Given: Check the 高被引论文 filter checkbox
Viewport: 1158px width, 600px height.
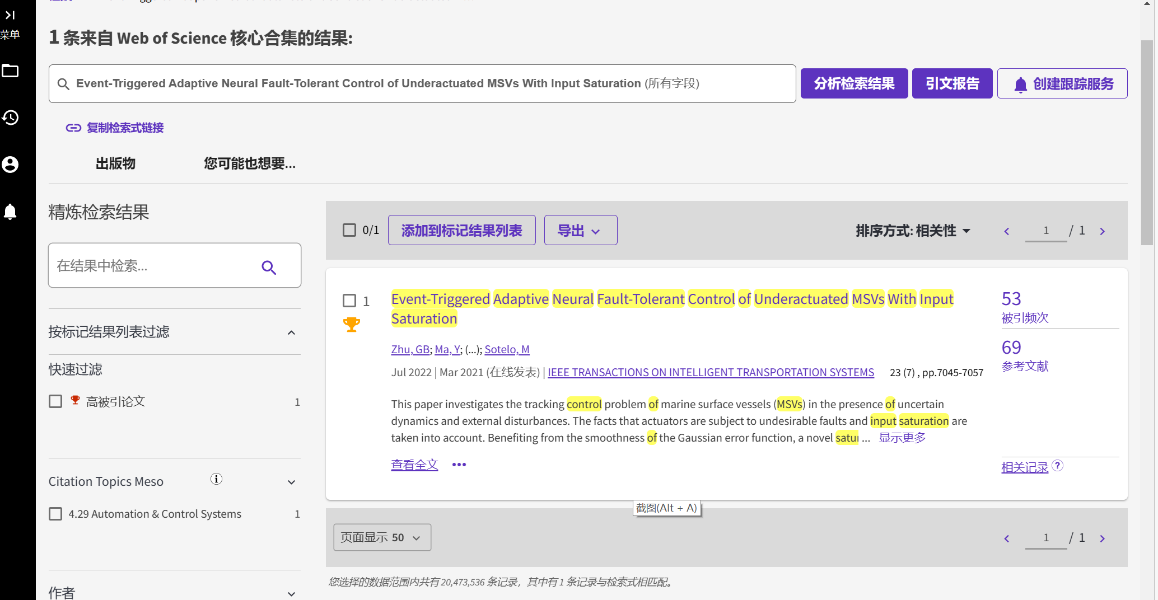Looking at the screenshot, I should (56, 401).
